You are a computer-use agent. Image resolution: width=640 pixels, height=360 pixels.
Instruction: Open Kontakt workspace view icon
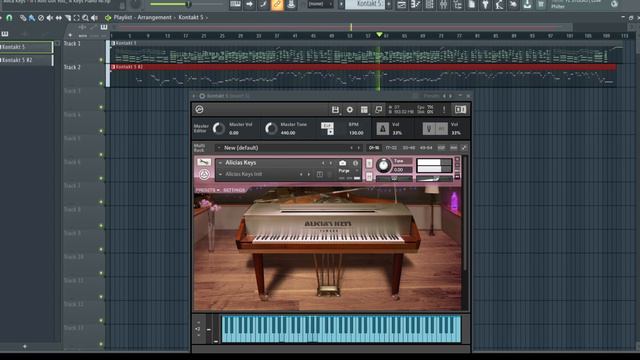(364, 109)
